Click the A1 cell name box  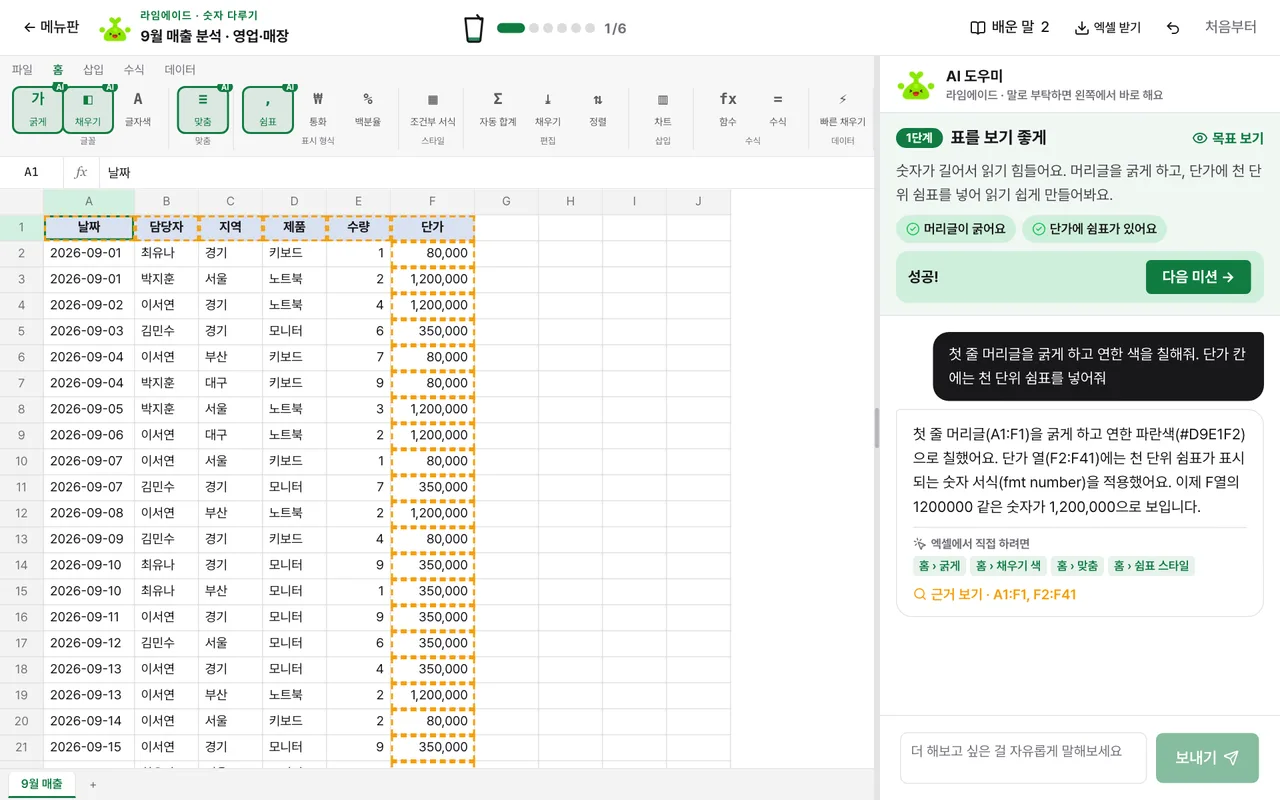point(32,172)
